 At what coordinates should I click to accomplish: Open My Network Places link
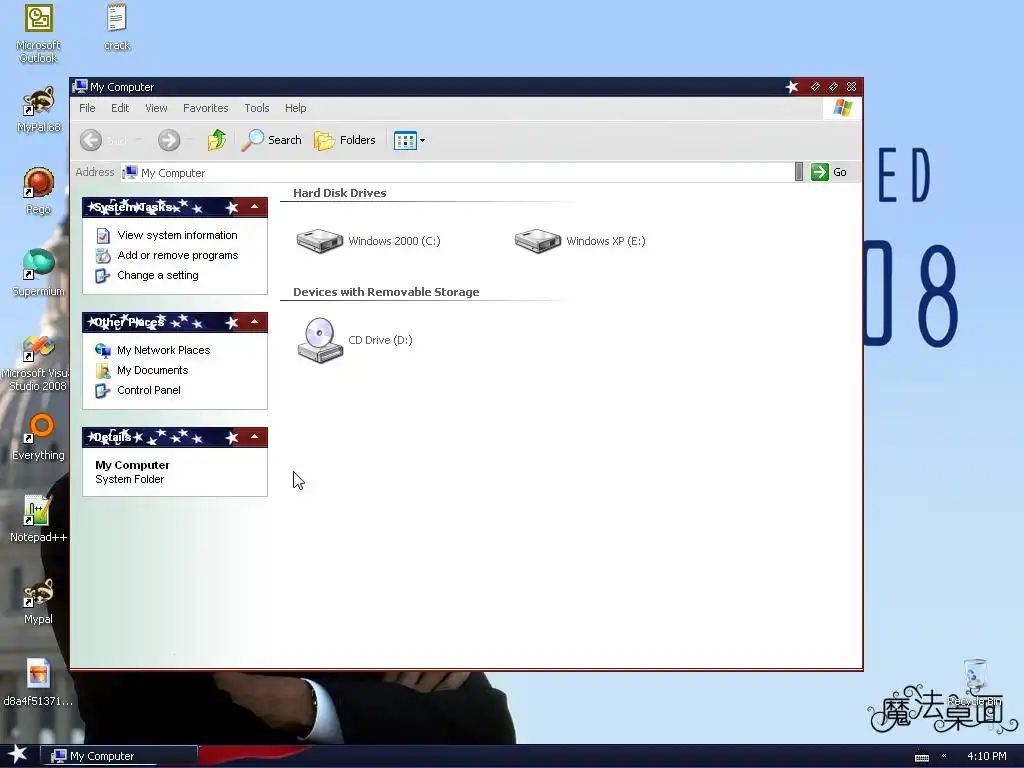[x=163, y=350]
